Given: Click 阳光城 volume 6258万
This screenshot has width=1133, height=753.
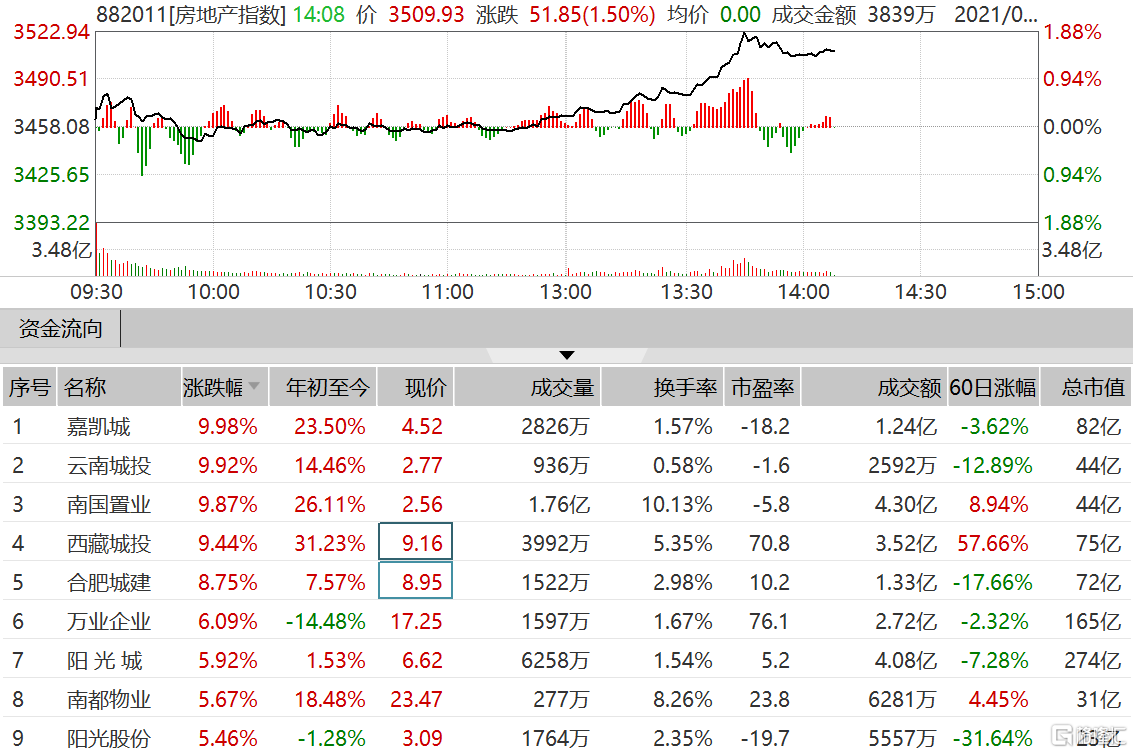Looking at the screenshot, I should (555, 661).
